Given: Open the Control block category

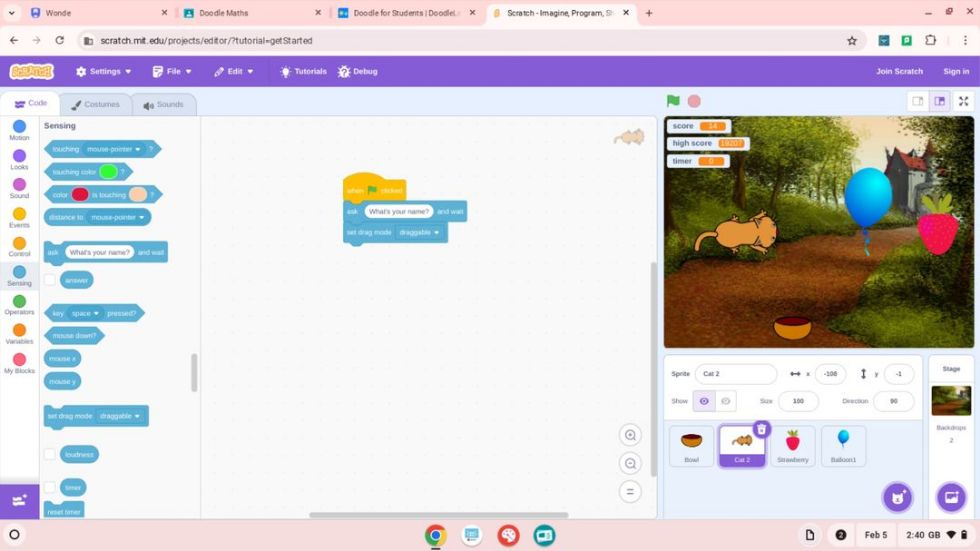Looking at the screenshot, I should (x=19, y=247).
